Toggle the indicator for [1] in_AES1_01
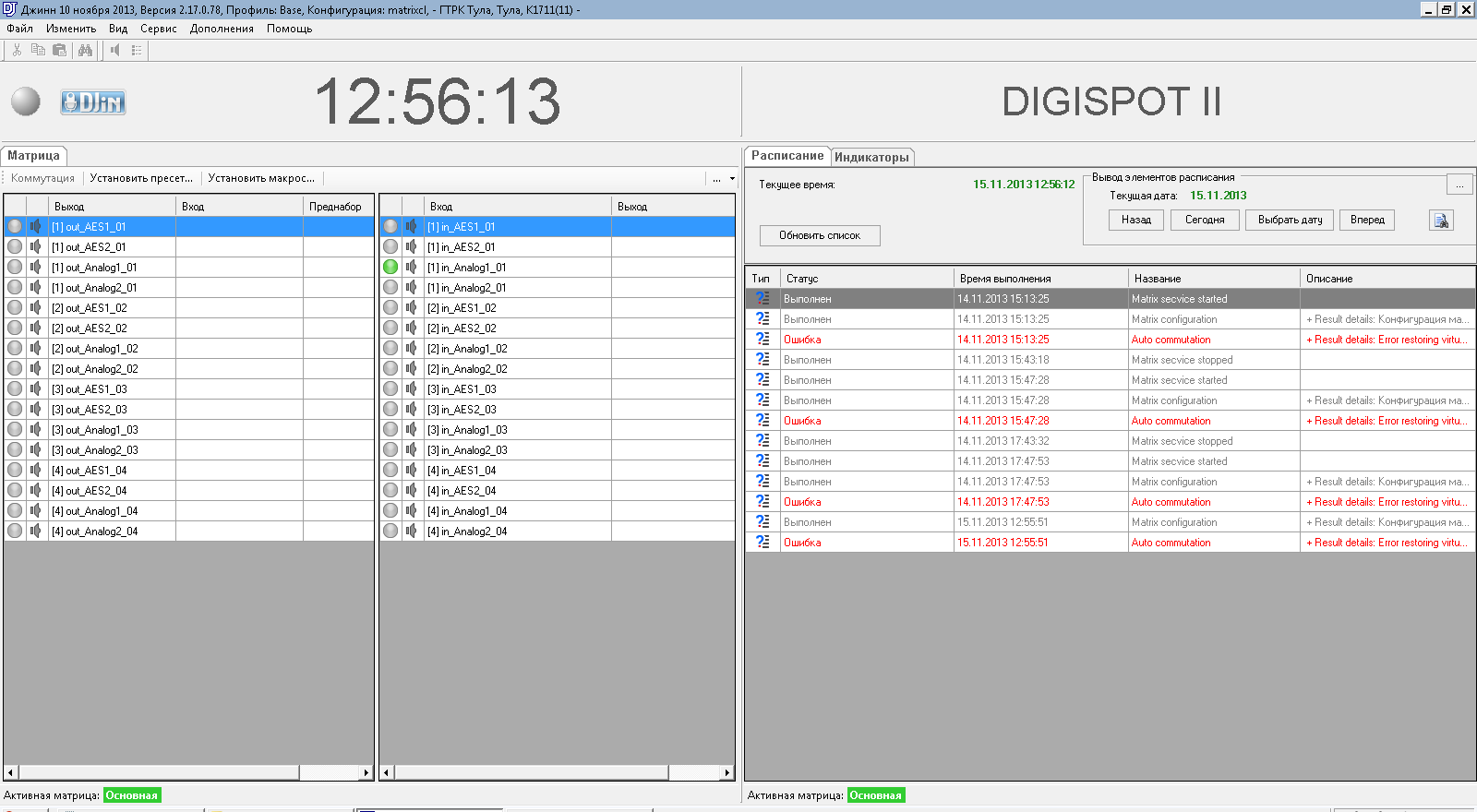This screenshot has width=1477, height=812. 390,226
